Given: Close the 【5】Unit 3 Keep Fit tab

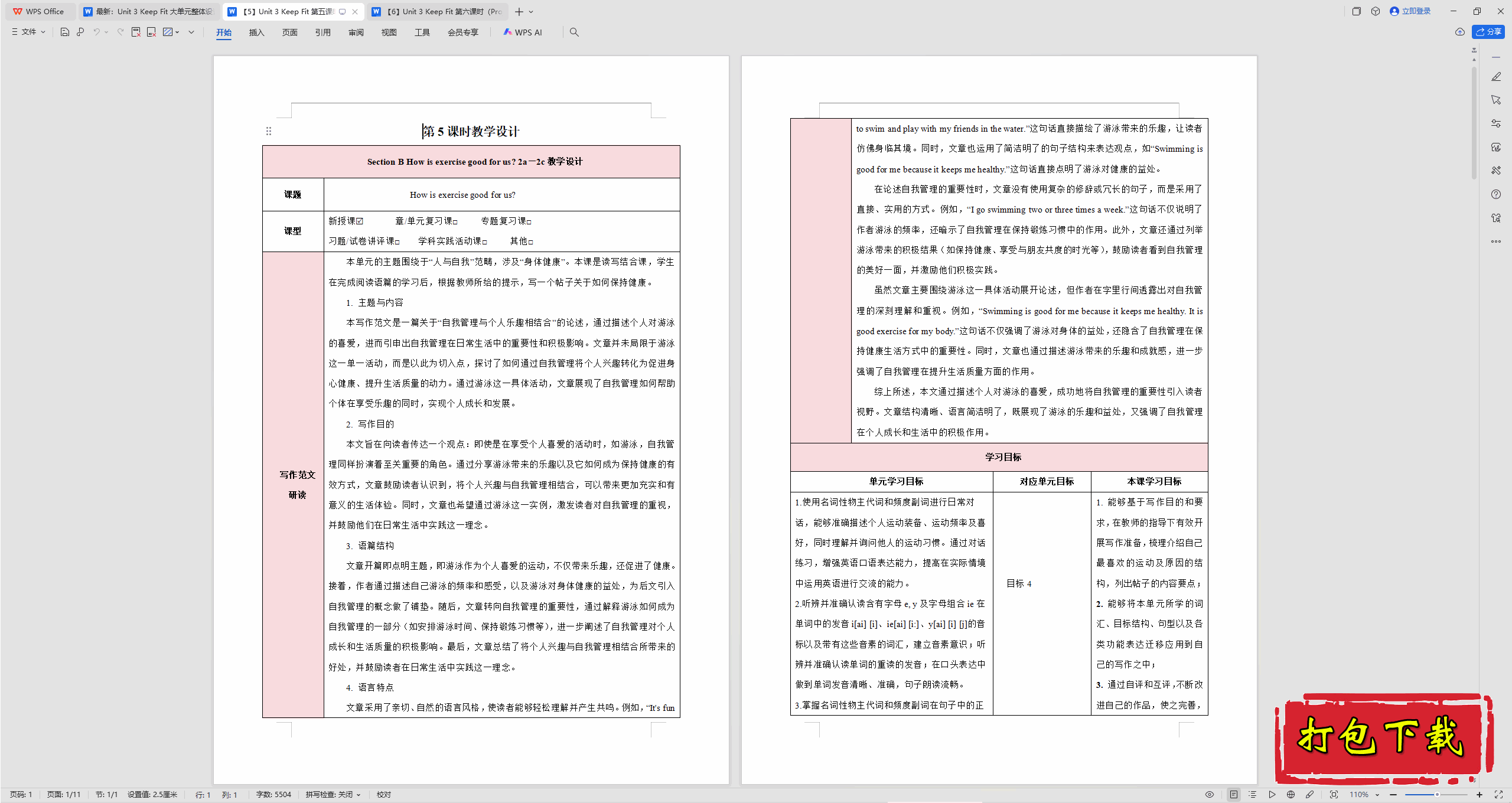Looking at the screenshot, I should 355,12.
